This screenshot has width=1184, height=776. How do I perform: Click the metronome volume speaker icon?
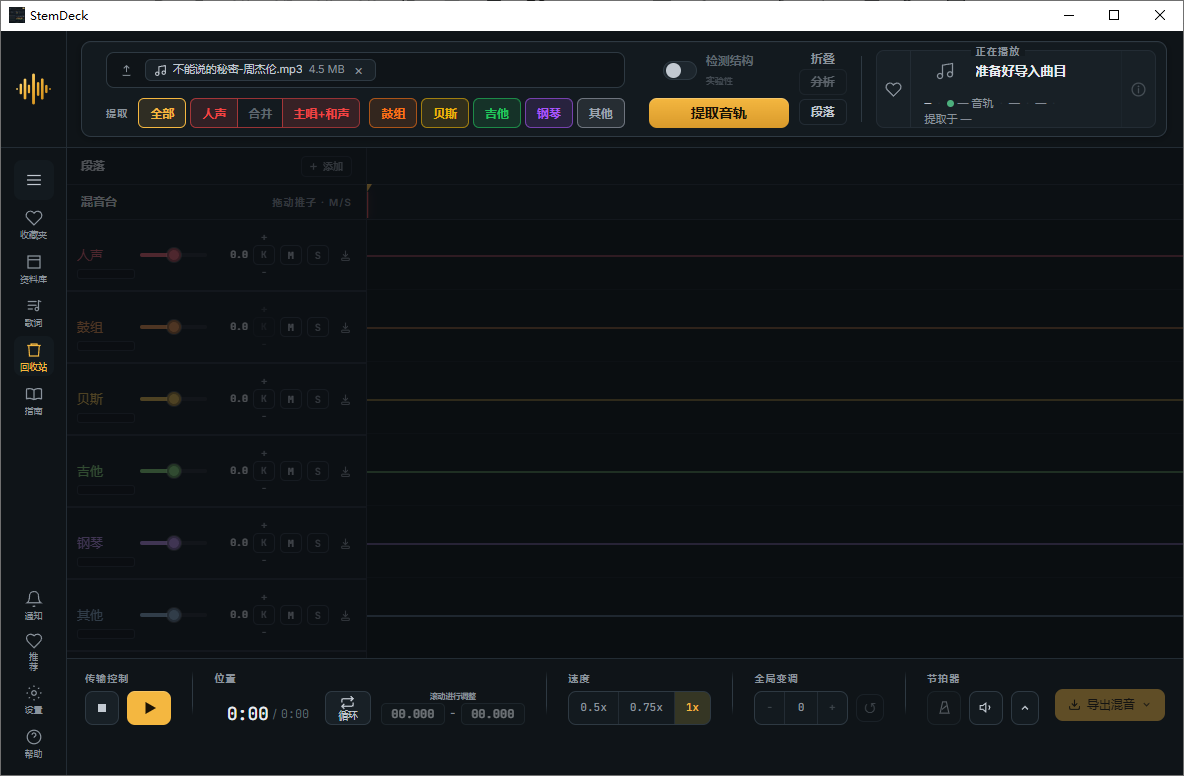click(x=985, y=708)
